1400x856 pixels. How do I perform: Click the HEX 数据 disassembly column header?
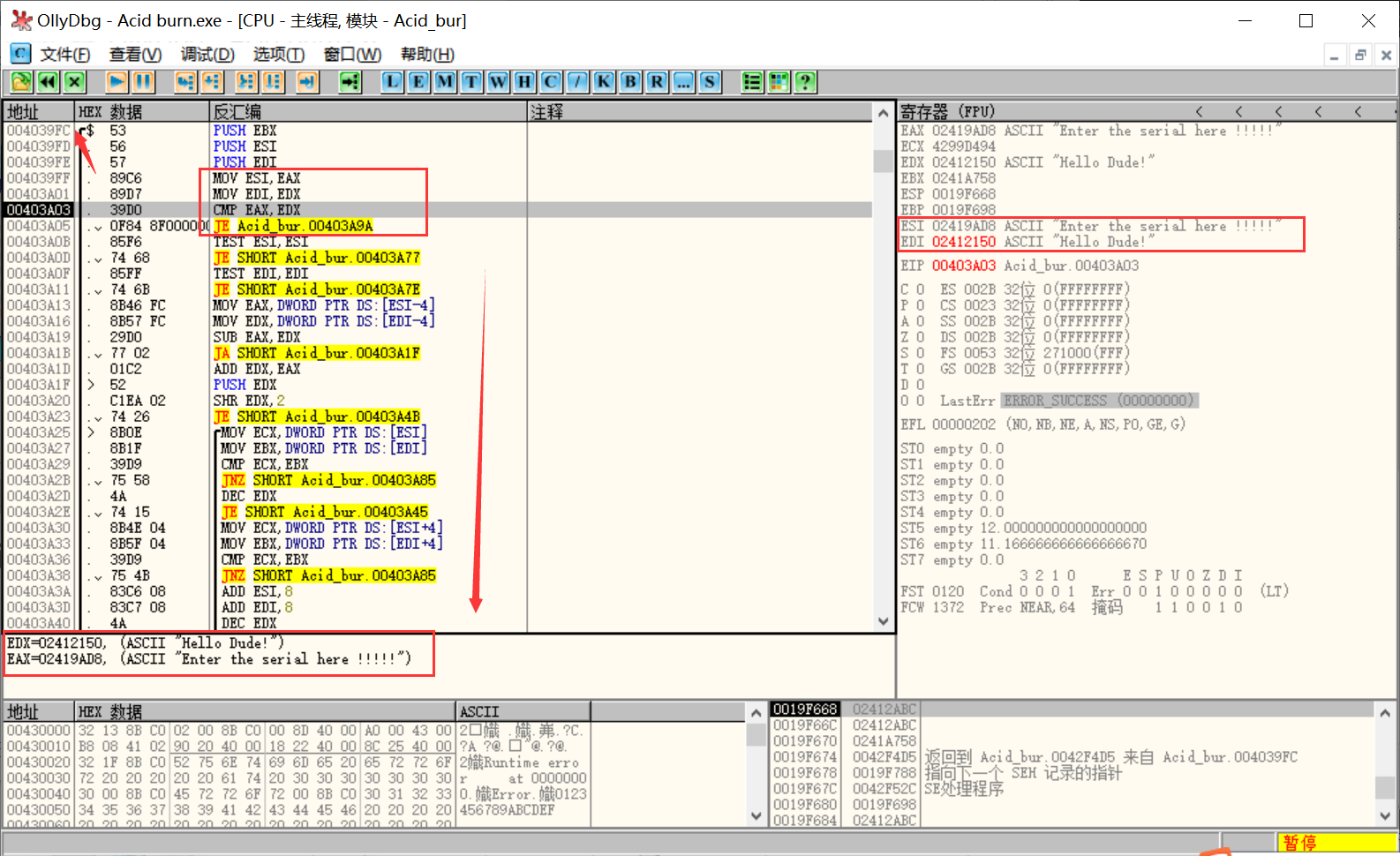[142, 112]
